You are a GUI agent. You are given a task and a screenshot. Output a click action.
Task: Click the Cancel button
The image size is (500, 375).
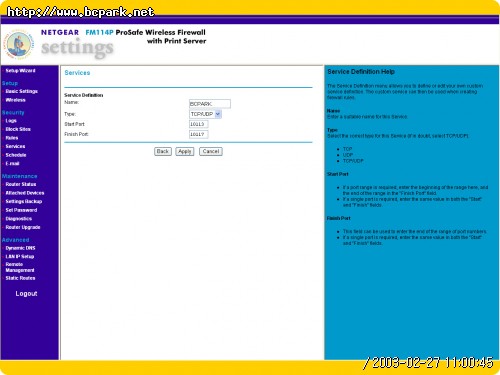211,151
